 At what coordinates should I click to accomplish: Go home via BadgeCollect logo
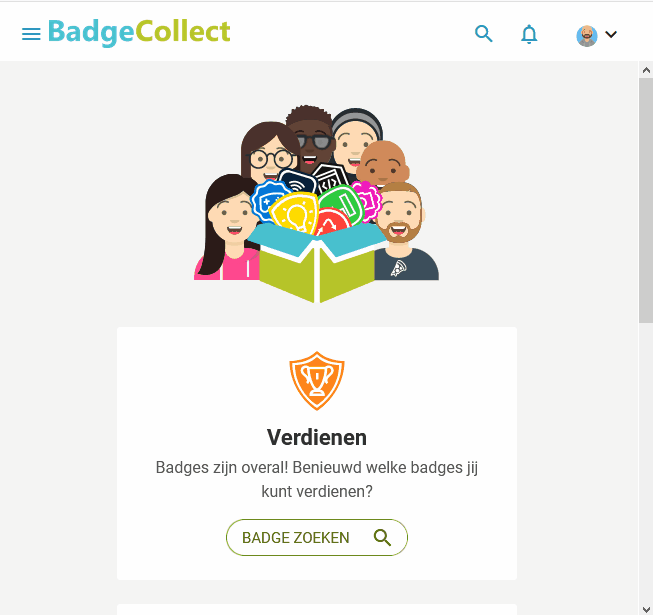[139, 32]
